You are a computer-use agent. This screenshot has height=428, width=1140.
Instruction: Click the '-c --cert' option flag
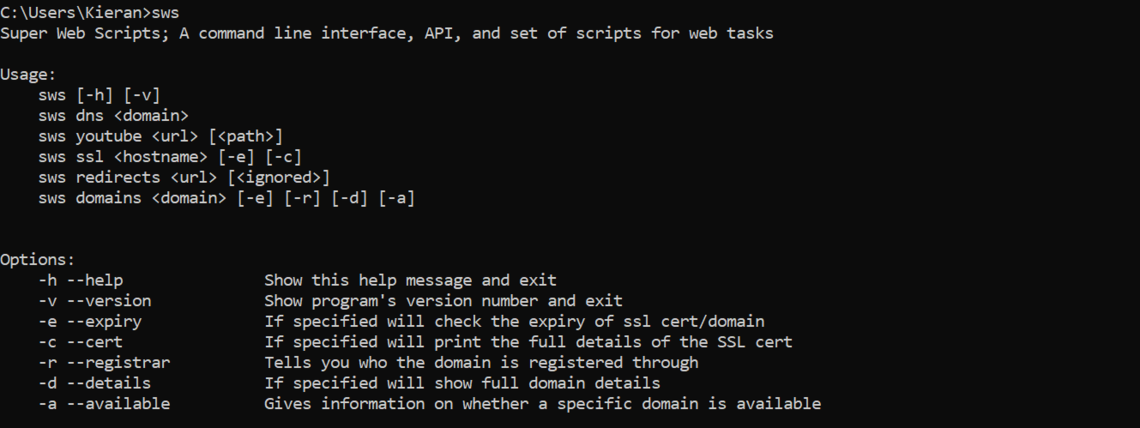[80, 342]
